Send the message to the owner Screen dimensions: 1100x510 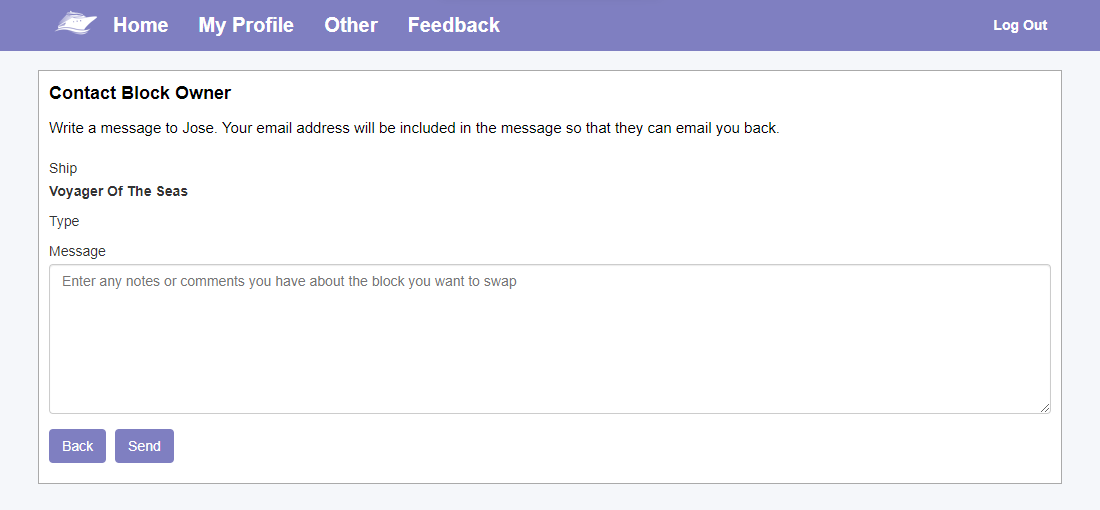pos(144,446)
